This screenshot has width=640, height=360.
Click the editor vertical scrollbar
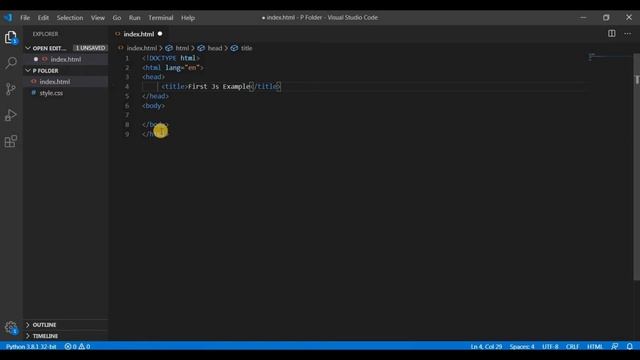coord(636,167)
